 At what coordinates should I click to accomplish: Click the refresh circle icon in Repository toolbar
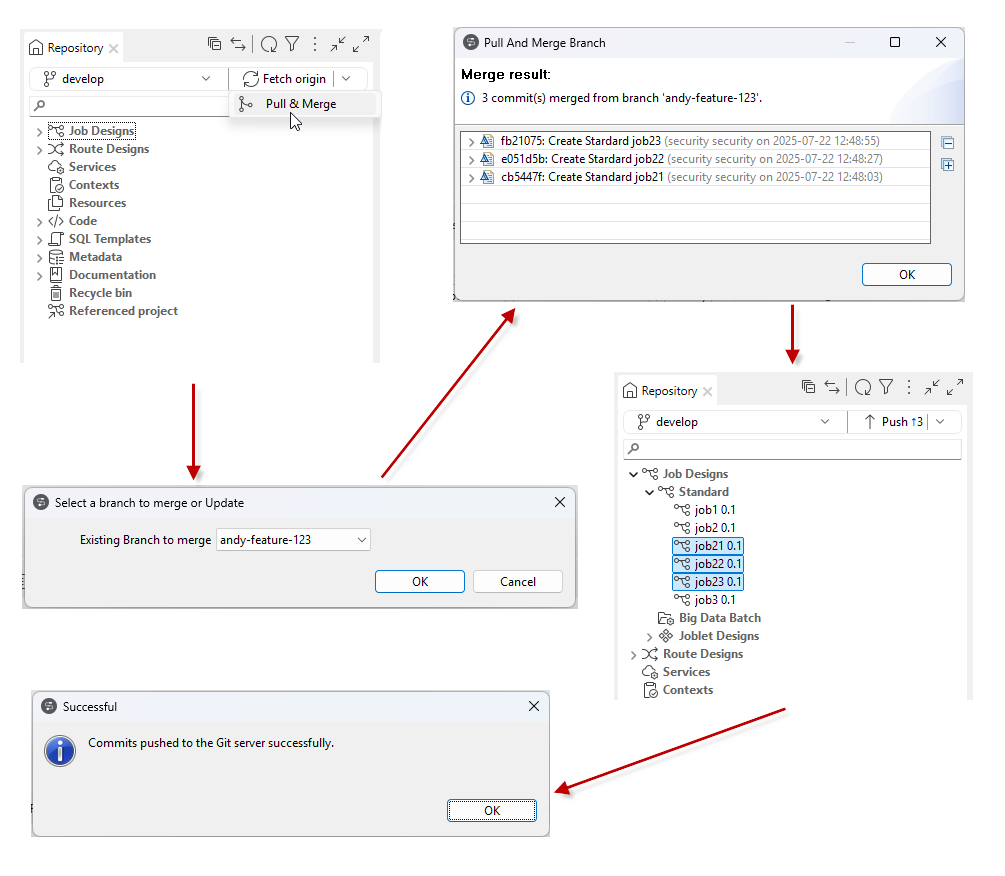point(267,44)
